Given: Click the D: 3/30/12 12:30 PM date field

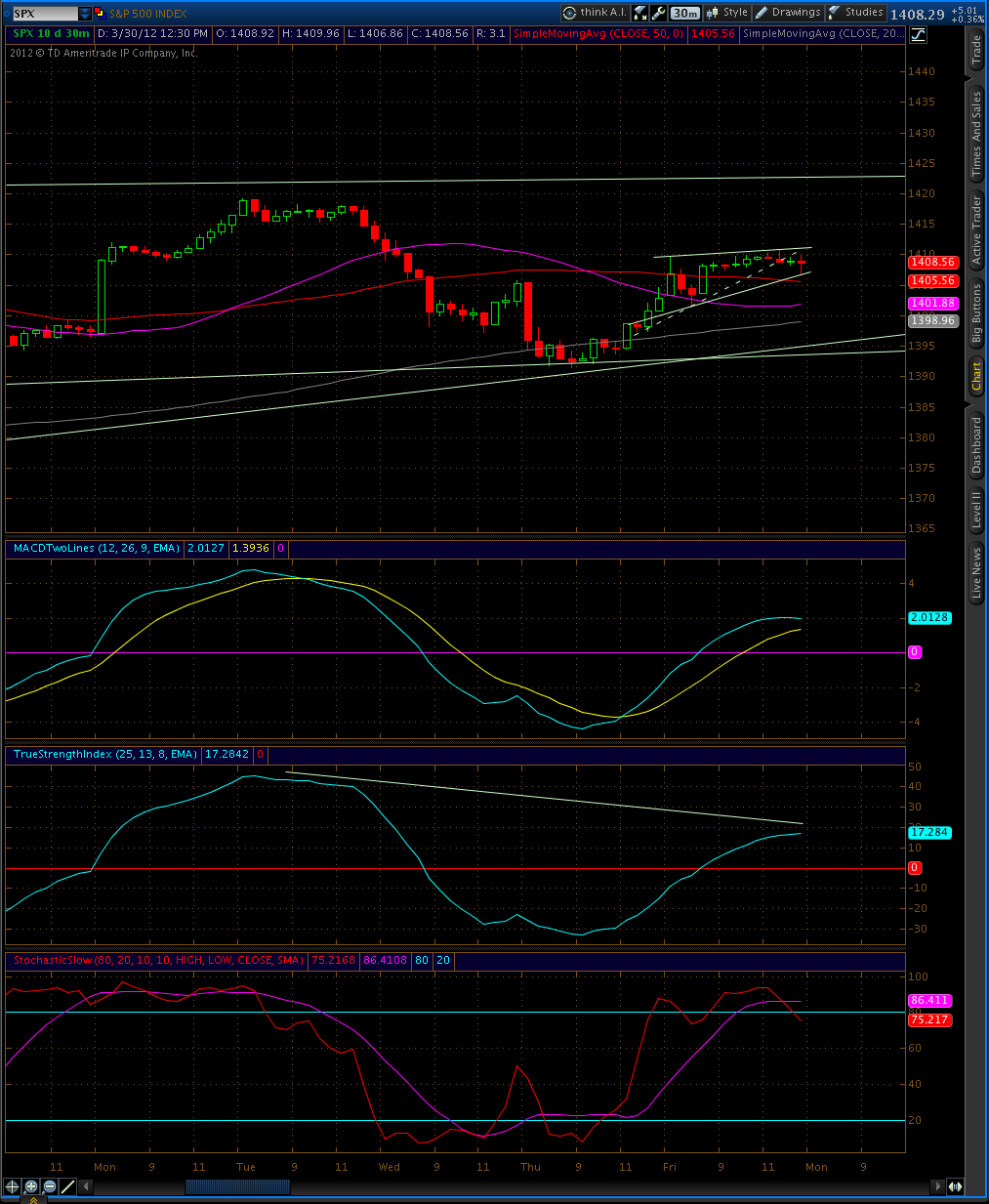Looking at the screenshot, I should tap(153, 33).
